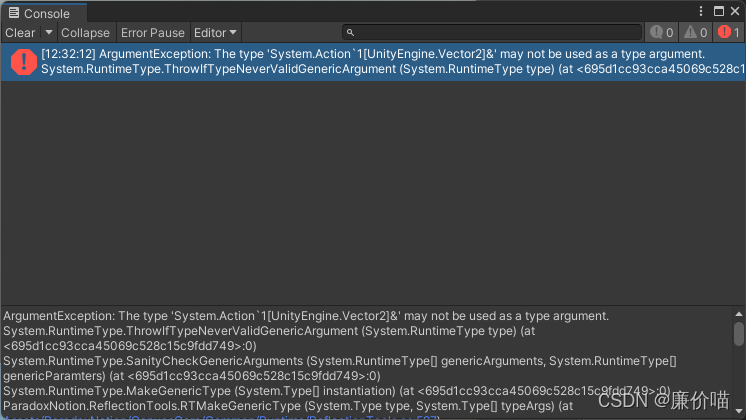Image resolution: width=746 pixels, height=420 pixels.
Task: Click the red error icon of log entry
Action: tap(23, 62)
